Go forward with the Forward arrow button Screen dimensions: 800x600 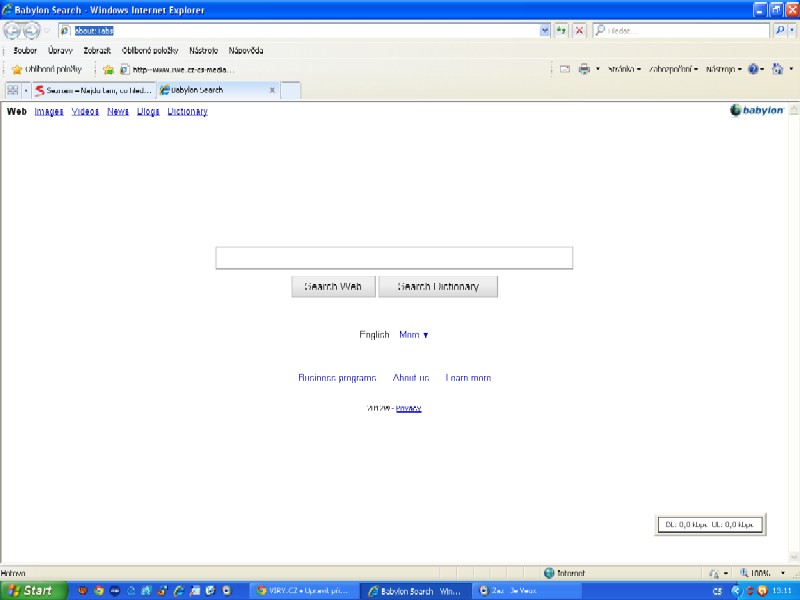pos(32,31)
